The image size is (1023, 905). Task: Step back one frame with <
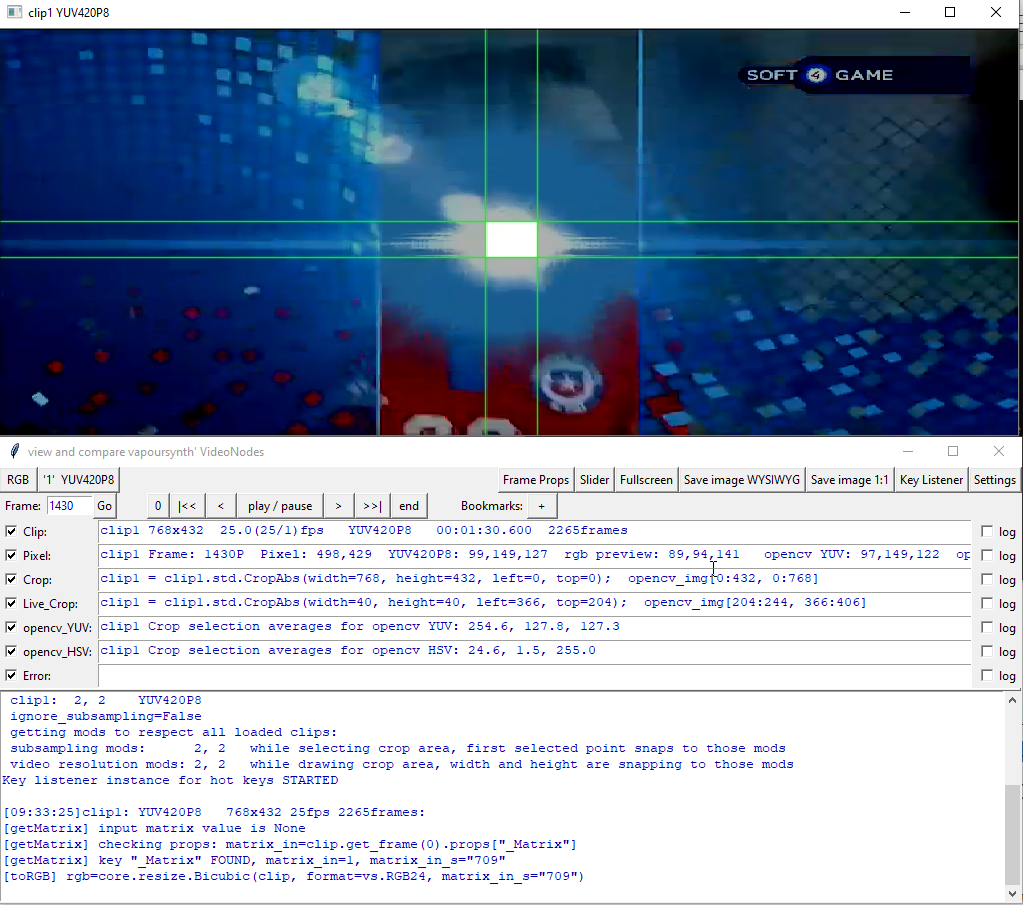221,506
